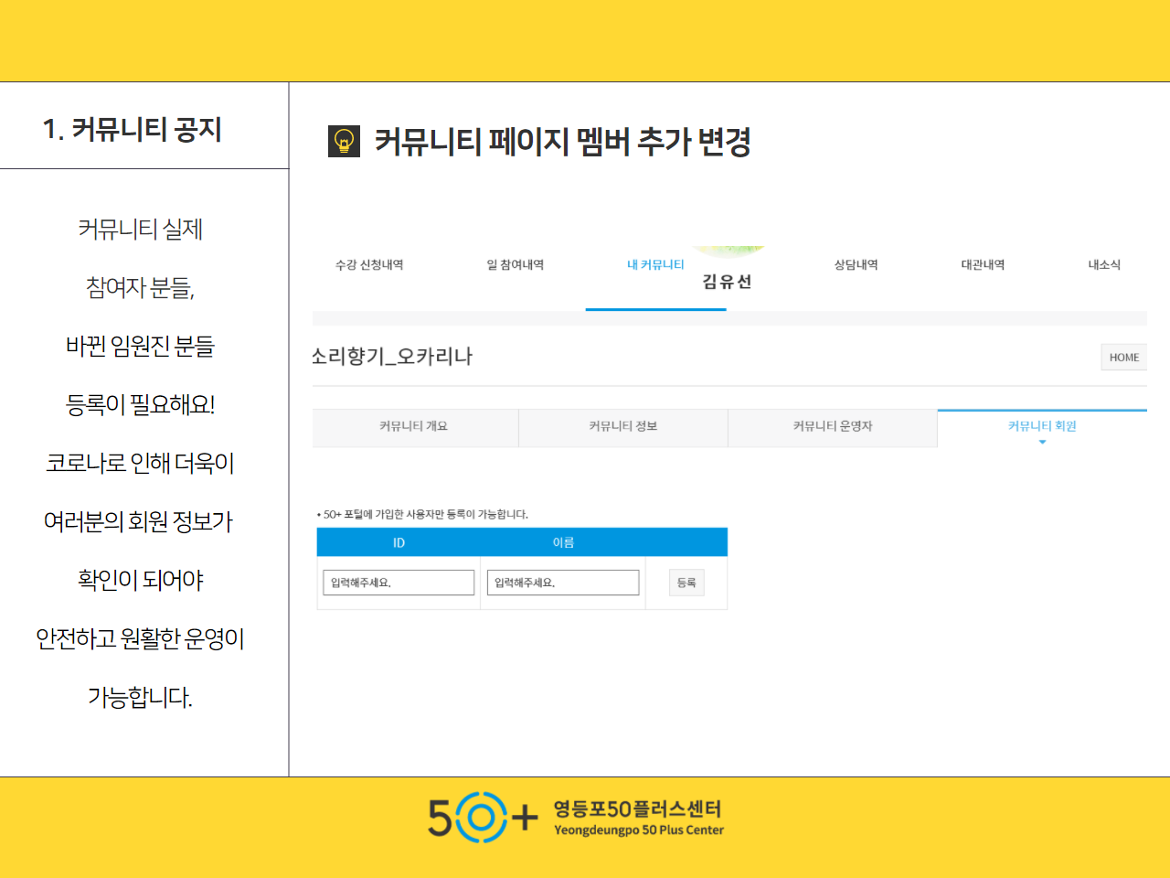Open the 상담내역 tab
The height and width of the screenshot is (878, 1170).
pyautogui.click(x=855, y=265)
